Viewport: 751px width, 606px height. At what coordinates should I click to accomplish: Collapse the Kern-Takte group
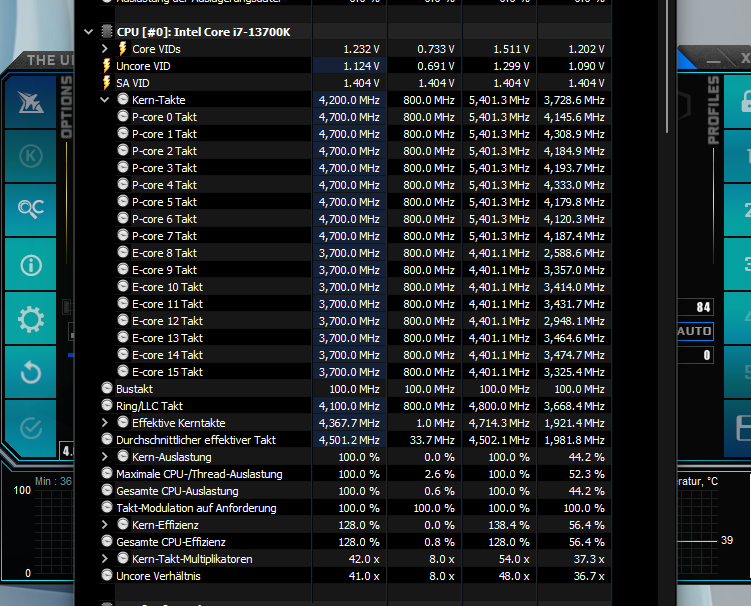pos(105,100)
